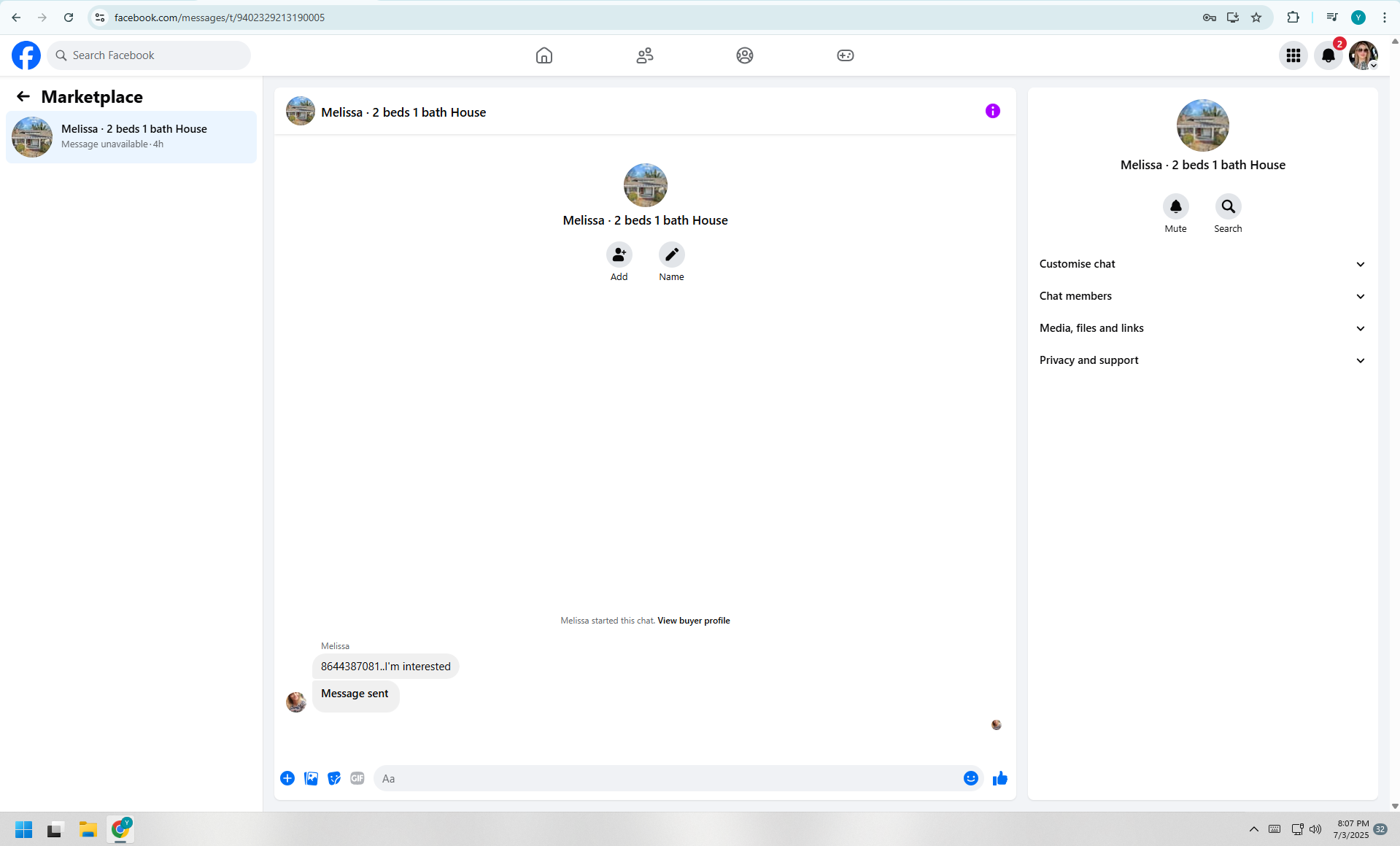Open Groups icon in top navigation

tap(745, 55)
